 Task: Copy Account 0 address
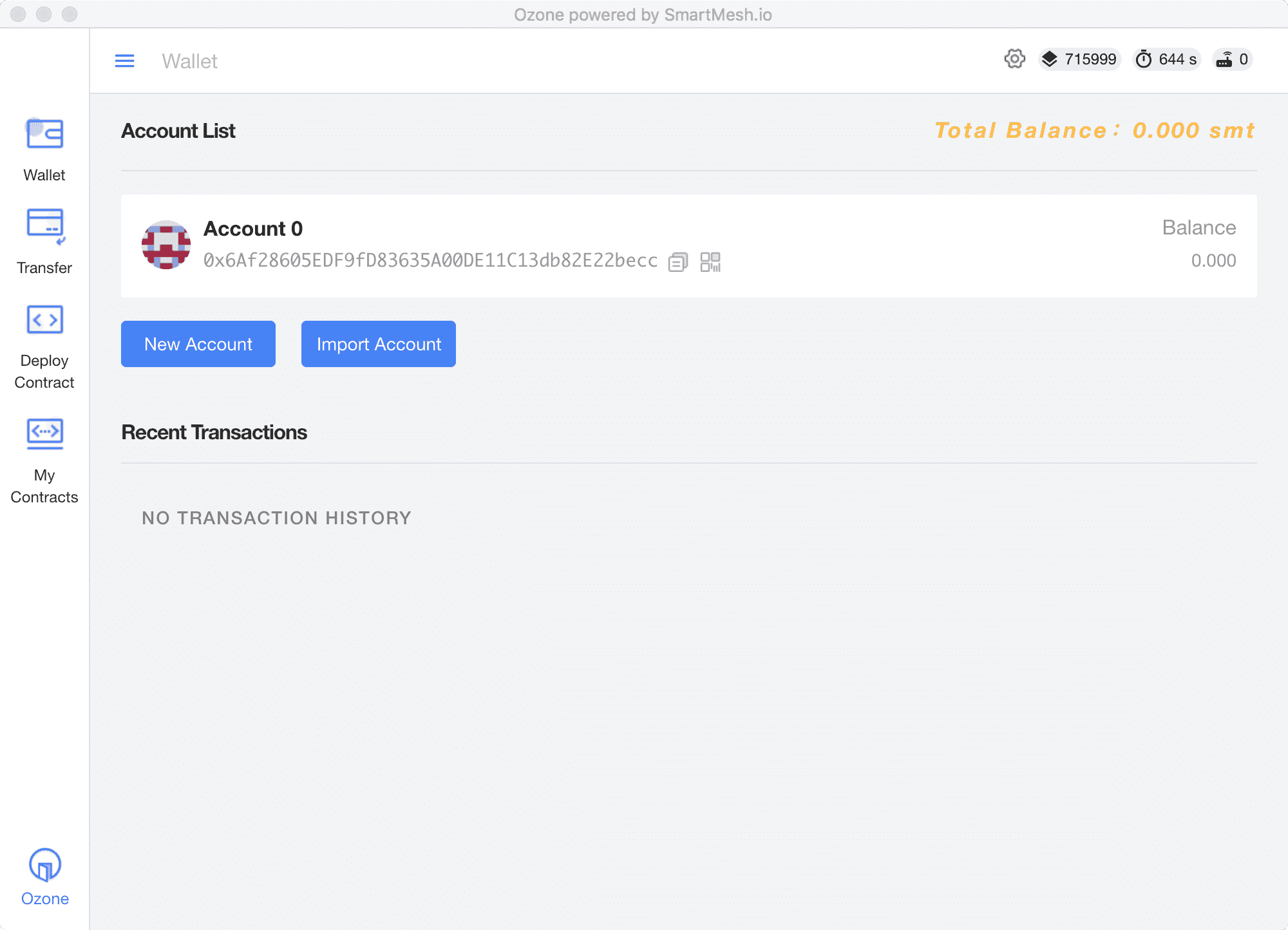(678, 261)
